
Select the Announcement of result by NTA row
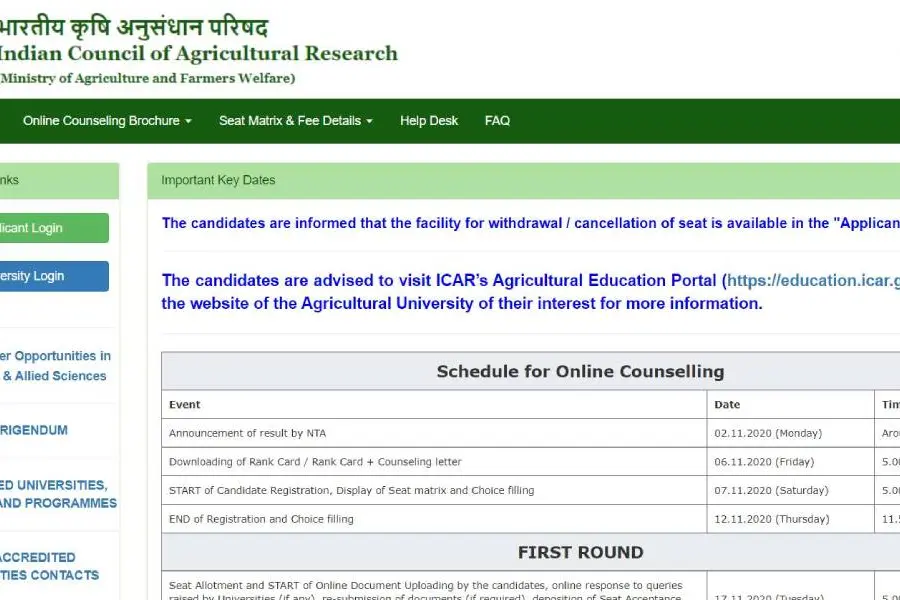[247, 433]
